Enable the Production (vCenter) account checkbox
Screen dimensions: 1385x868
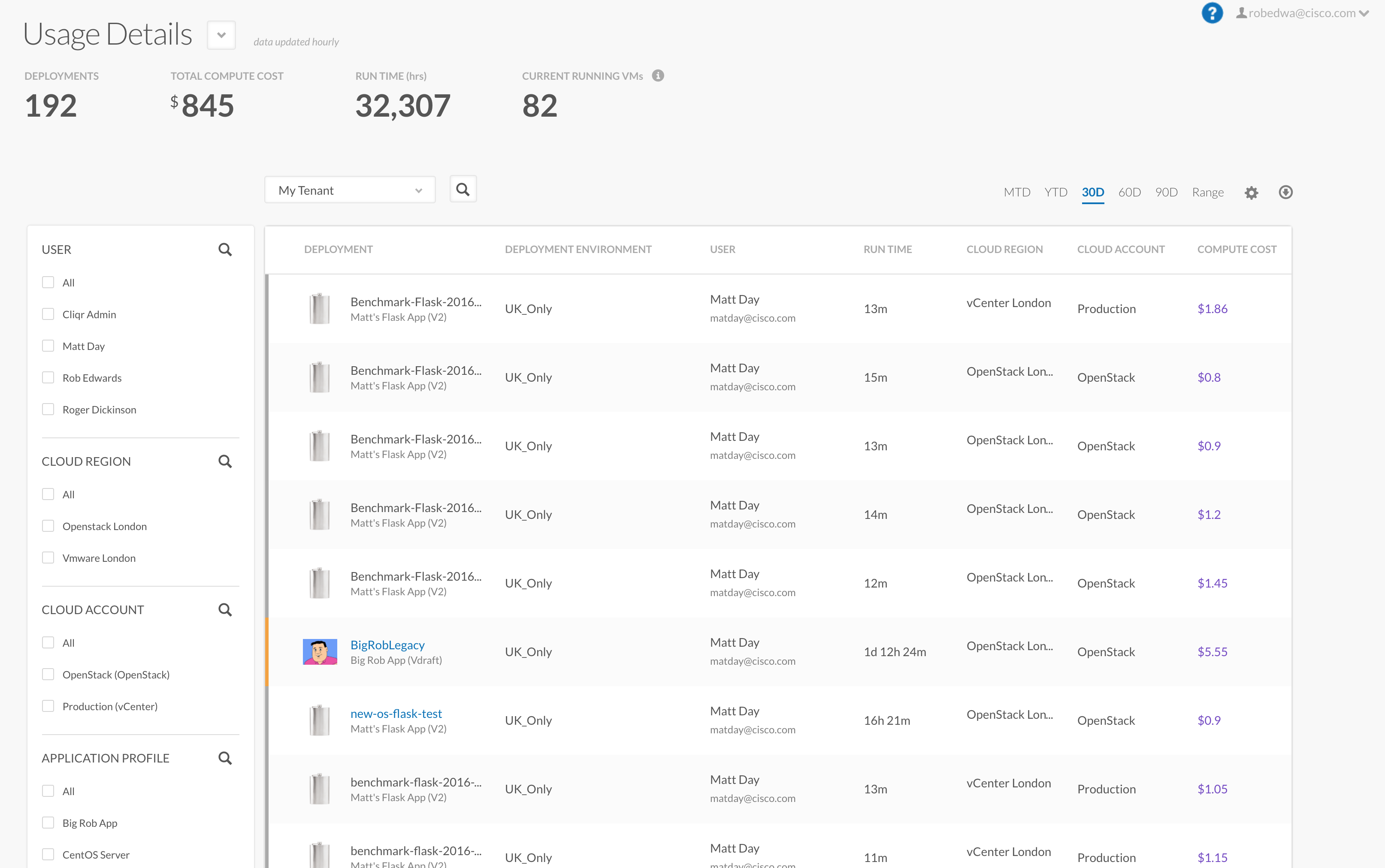point(48,706)
